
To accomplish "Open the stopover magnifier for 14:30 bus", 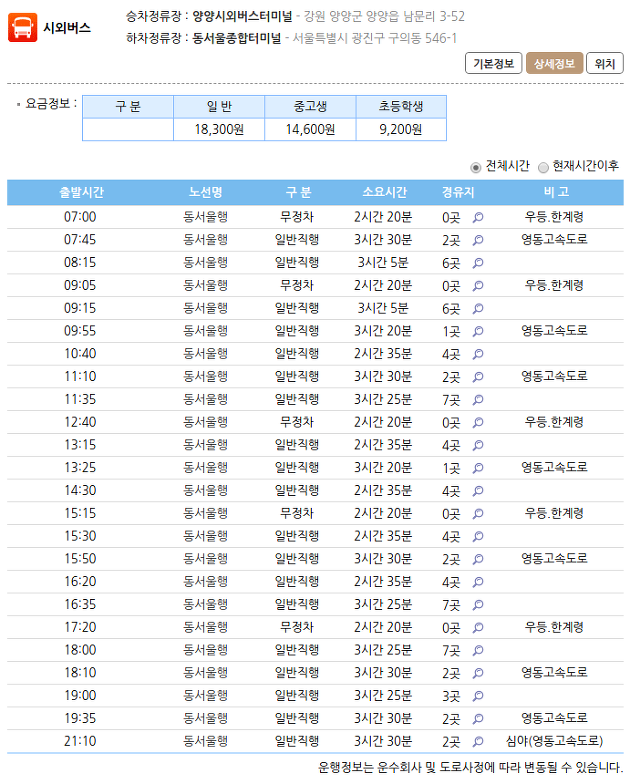I will tap(478, 491).
